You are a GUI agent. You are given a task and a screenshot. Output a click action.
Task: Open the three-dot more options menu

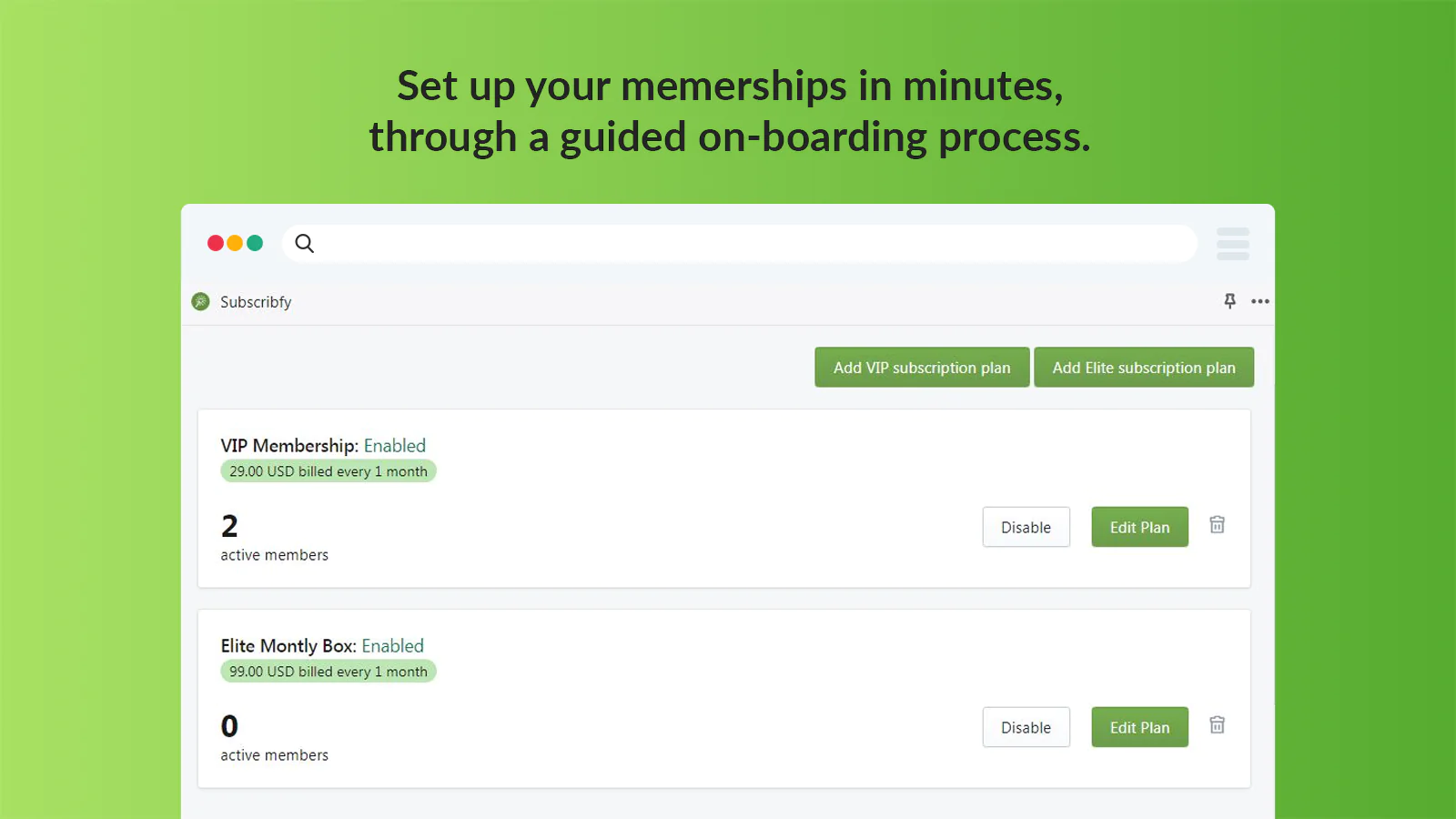[x=1260, y=301]
